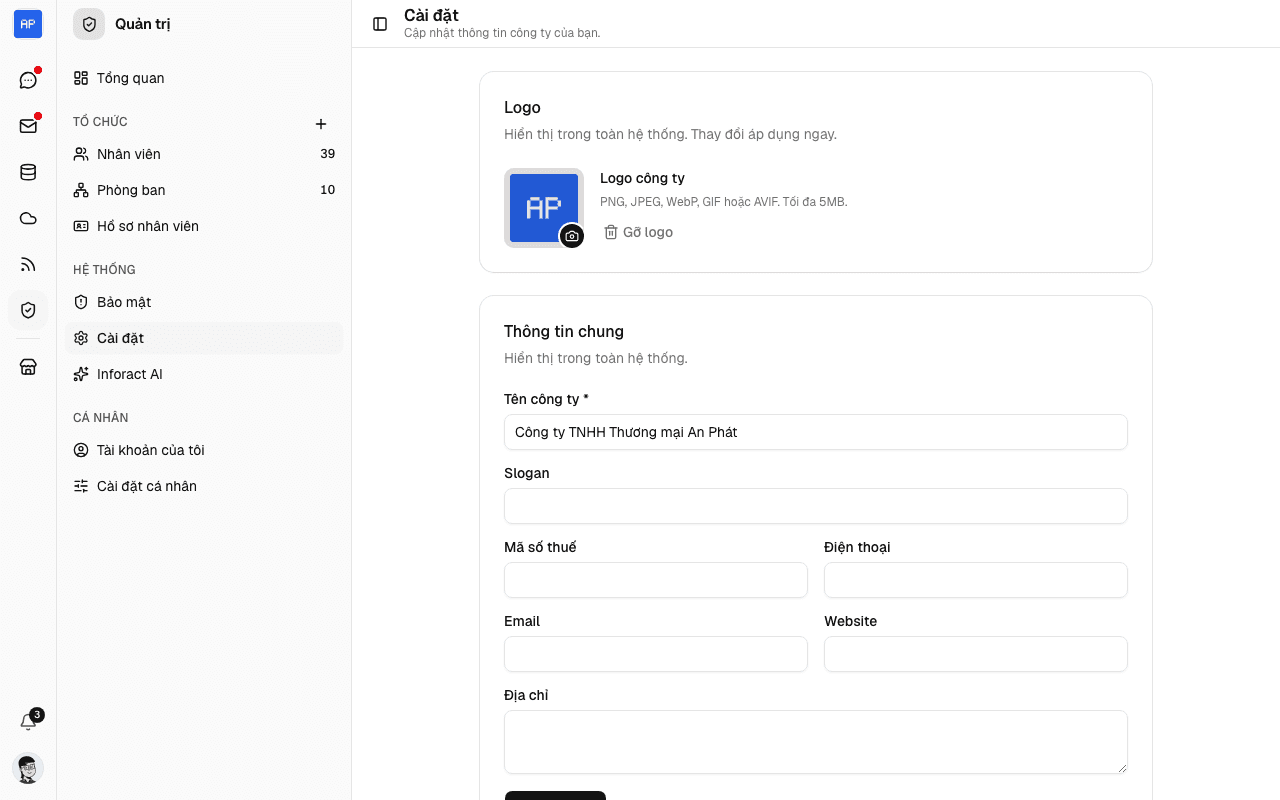The image size is (1280, 800).
Task: Click the 'PNG, JPEG, WebP, GIF hoặc AVIF' hint text
Action: 724,202
